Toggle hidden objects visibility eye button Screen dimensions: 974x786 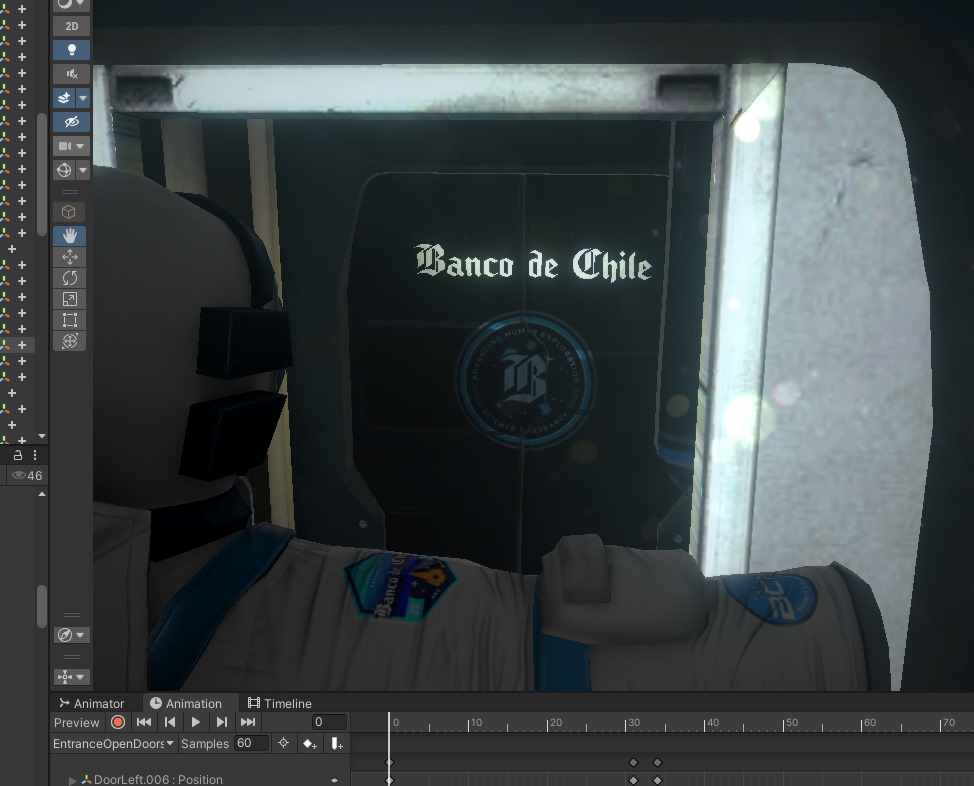pos(71,122)
